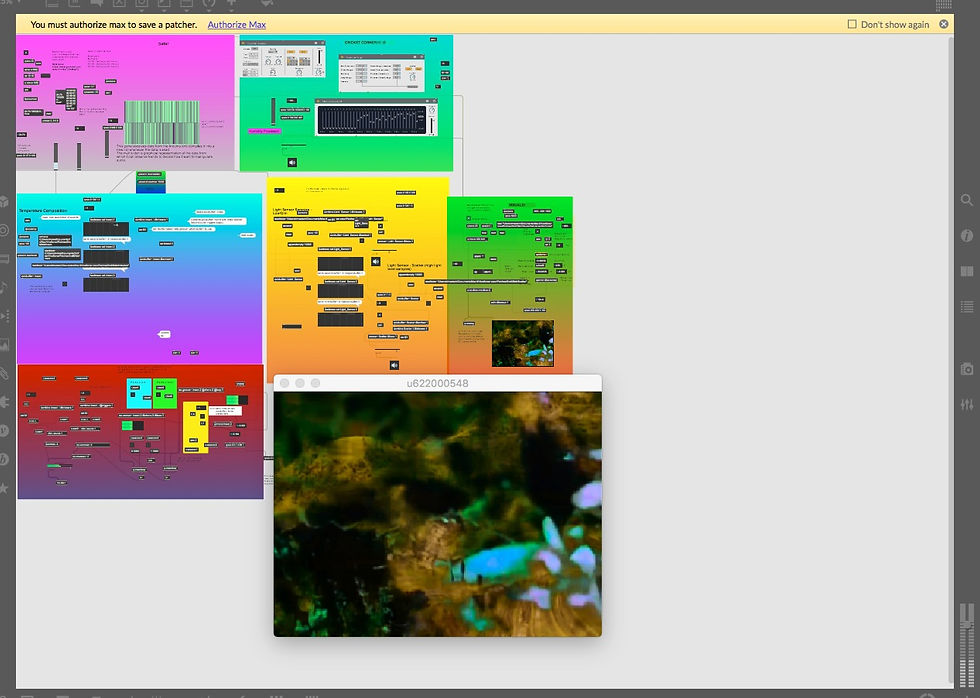Open the mixer sliders icon in right sidebar

pos(966,404)
